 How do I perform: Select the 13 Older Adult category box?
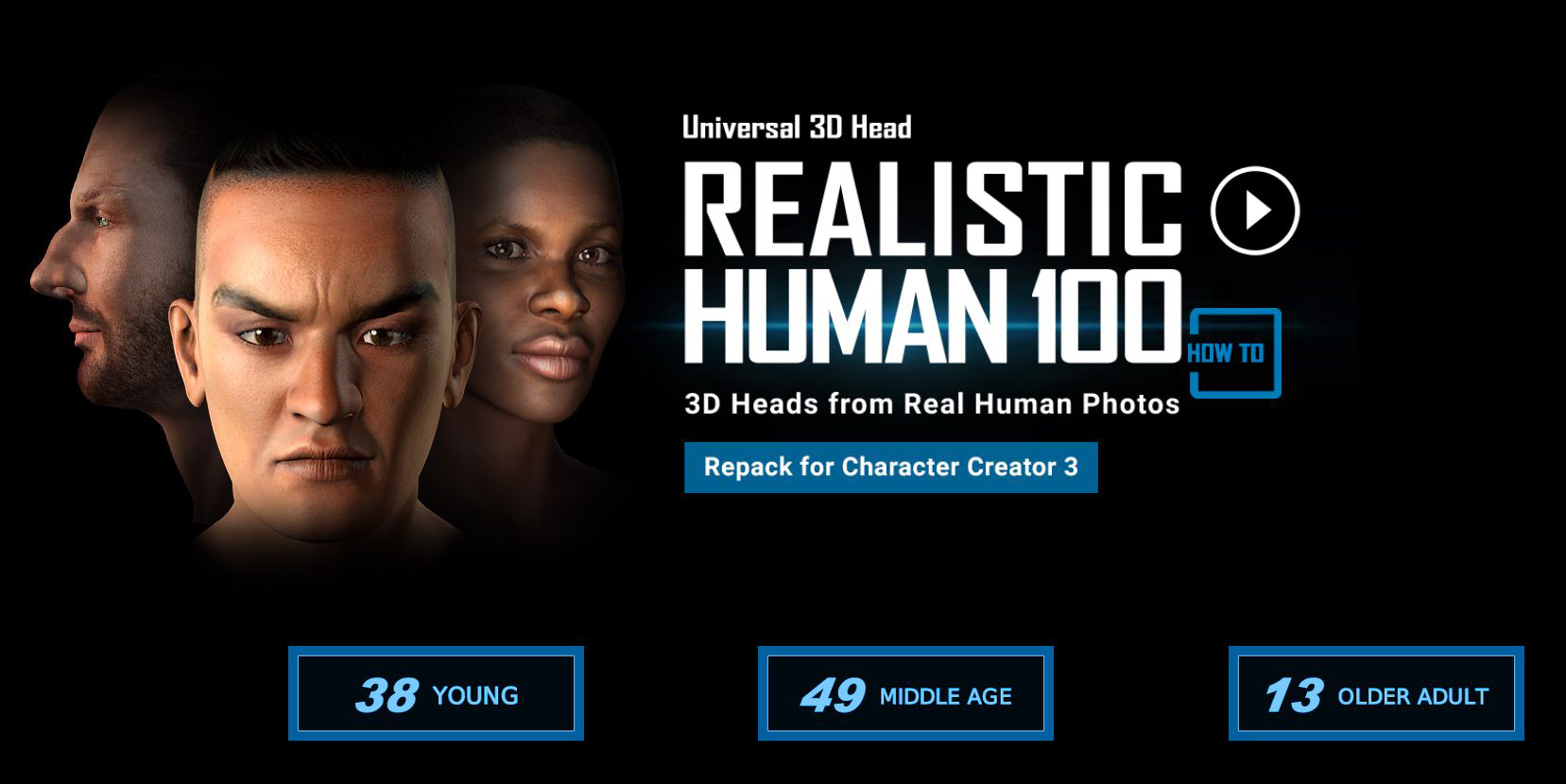pos(1376,693)
